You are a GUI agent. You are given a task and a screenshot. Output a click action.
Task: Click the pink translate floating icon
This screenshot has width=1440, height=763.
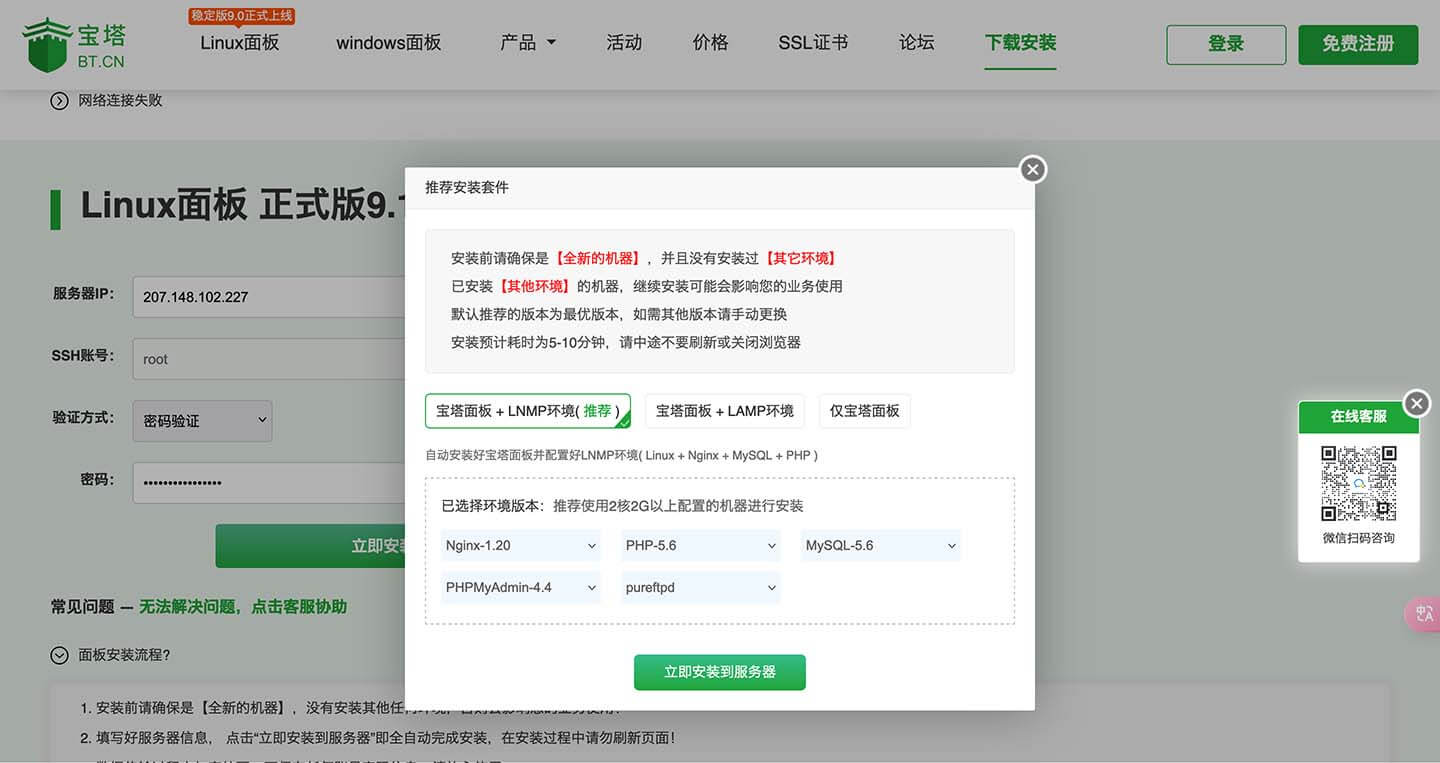1423,614
